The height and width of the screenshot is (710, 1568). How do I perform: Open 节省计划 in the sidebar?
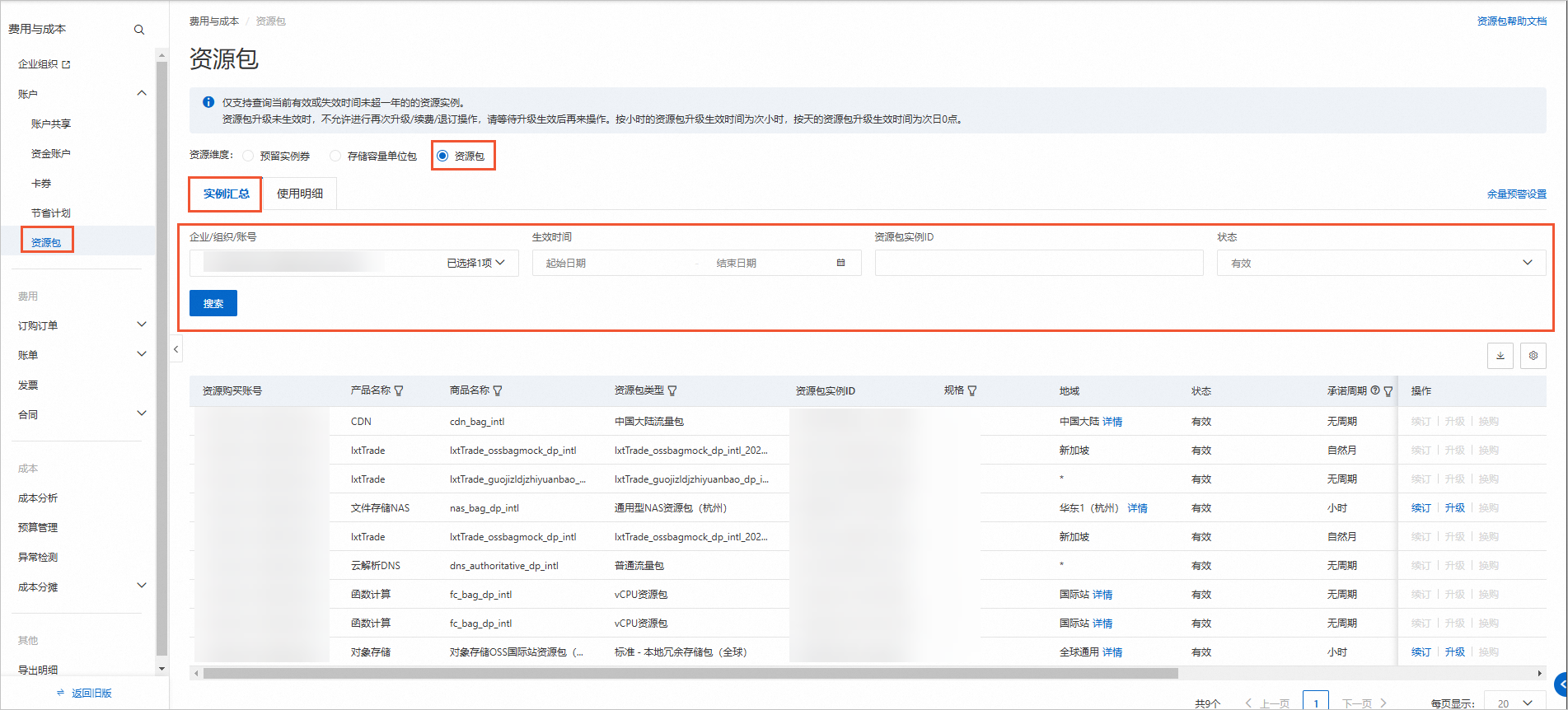[51, 213]
